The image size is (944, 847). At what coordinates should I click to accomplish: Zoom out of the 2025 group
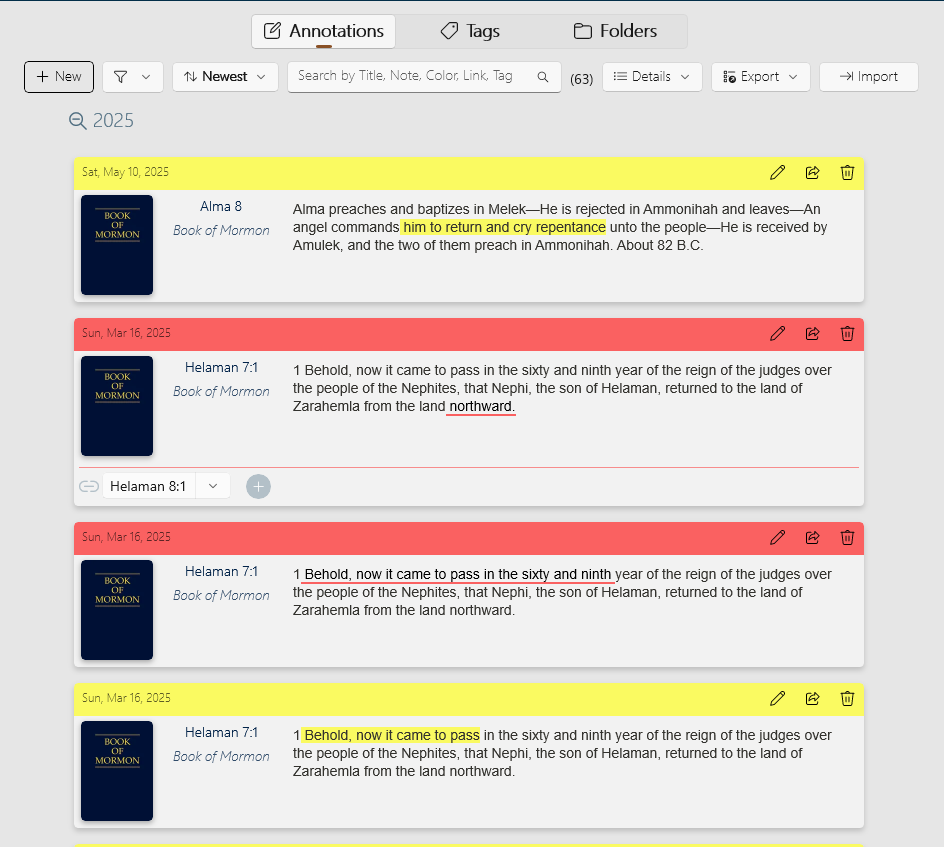click(x=77, y=120)
